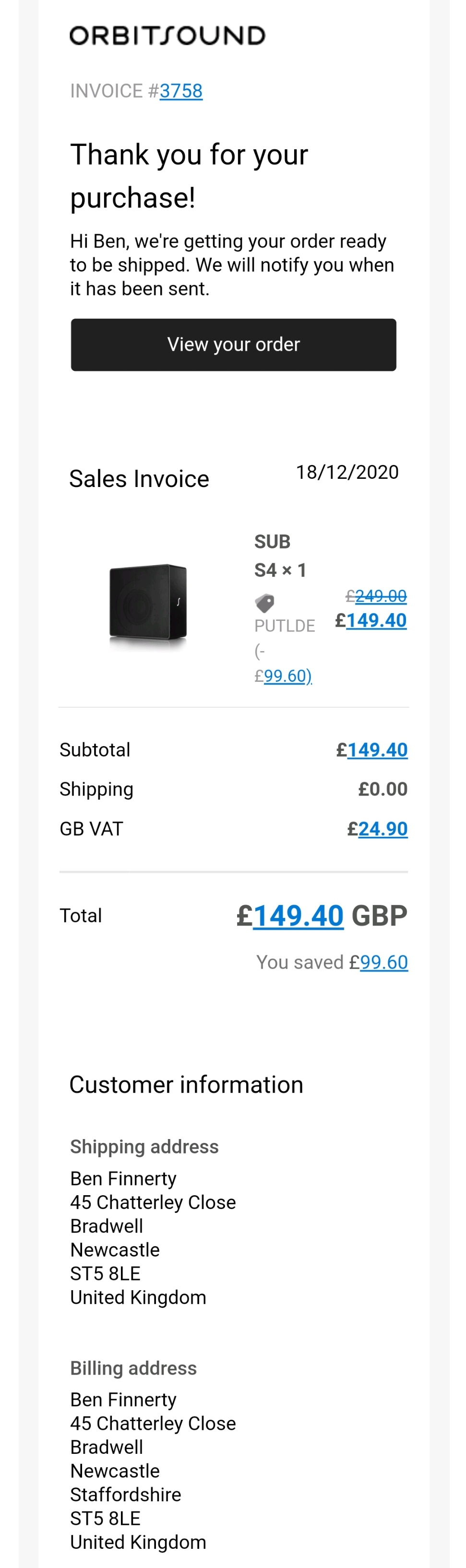Click the Shipping address heading
This screenshot has height=1568, width=466.
(x=144, y=1146)
